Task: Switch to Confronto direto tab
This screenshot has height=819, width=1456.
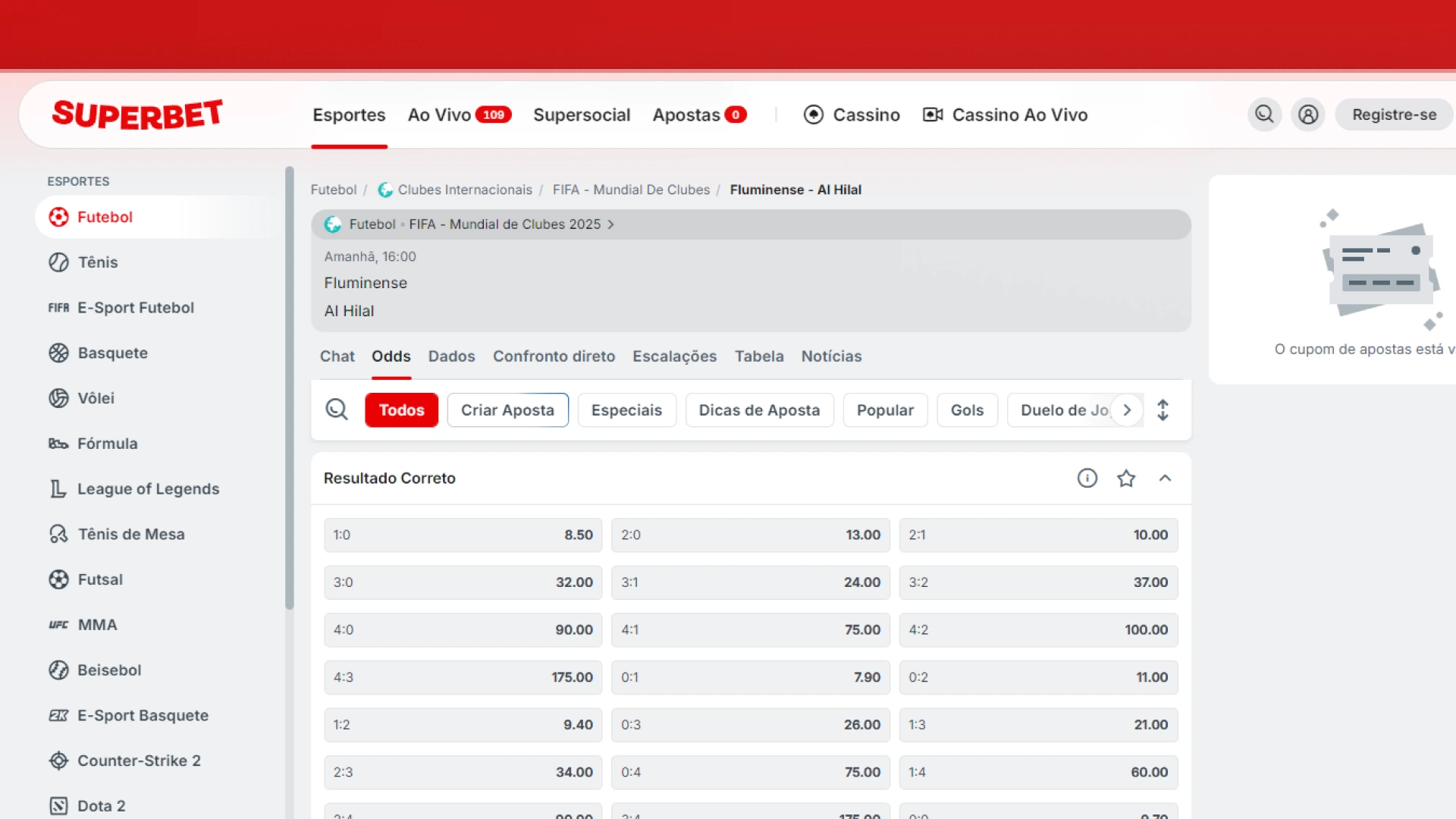Action: (554, 356)
